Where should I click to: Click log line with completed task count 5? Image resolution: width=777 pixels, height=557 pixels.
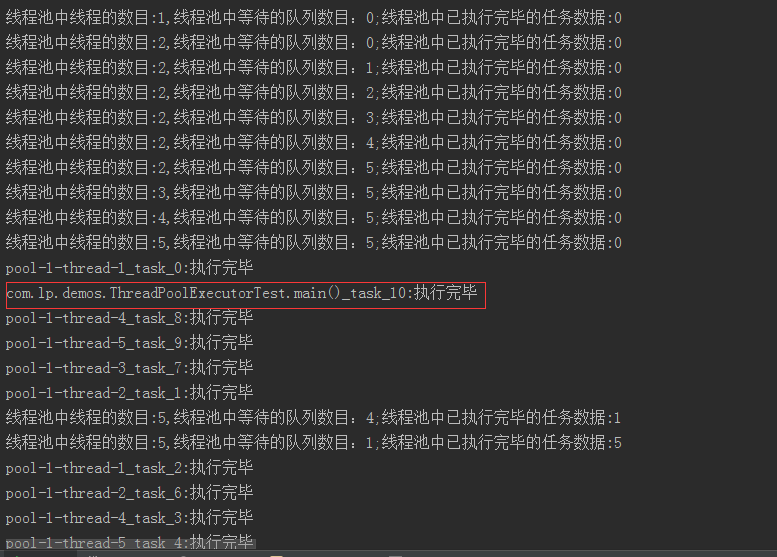[314, 443]
